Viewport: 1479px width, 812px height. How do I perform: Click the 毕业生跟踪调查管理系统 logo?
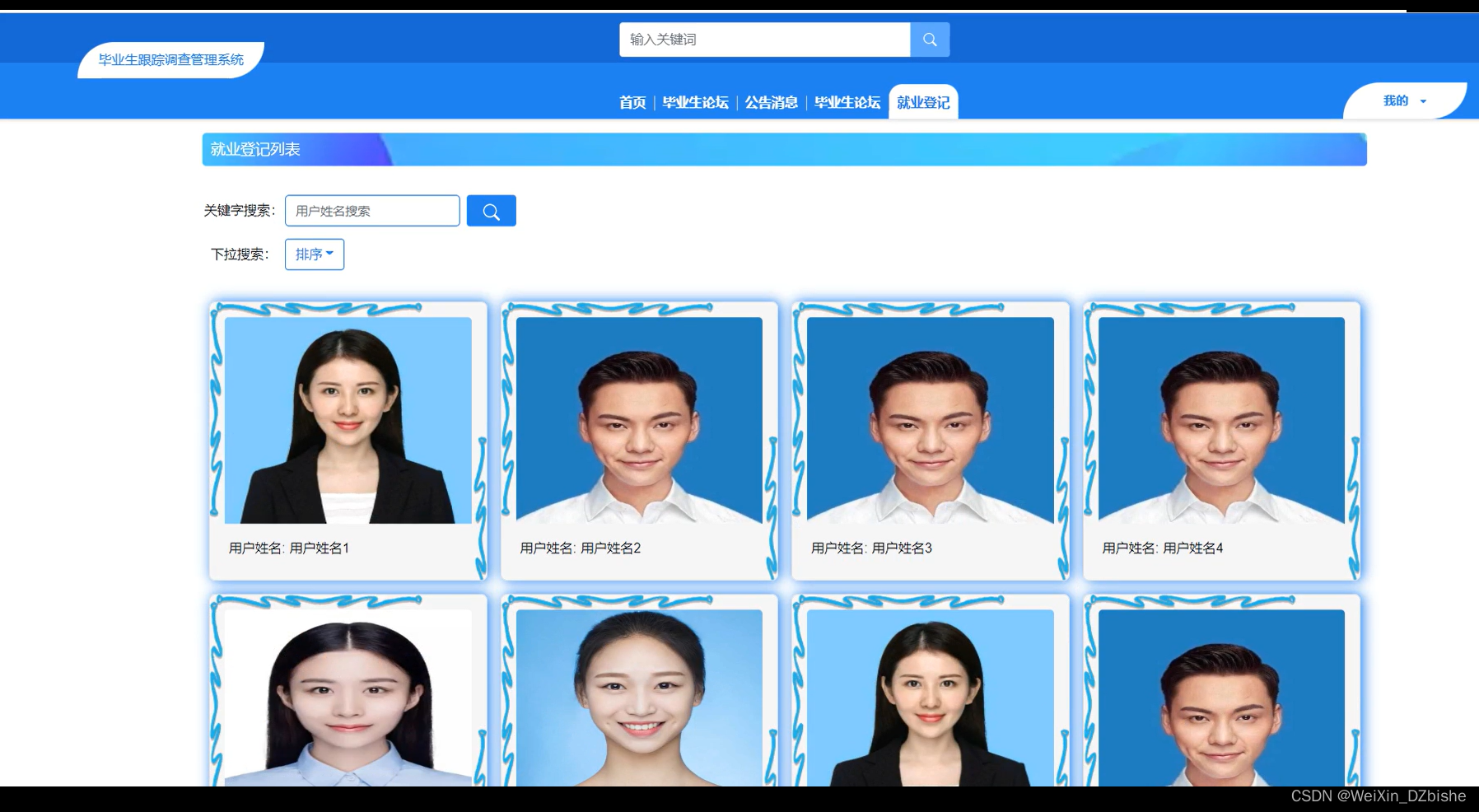tap(171, 59)
